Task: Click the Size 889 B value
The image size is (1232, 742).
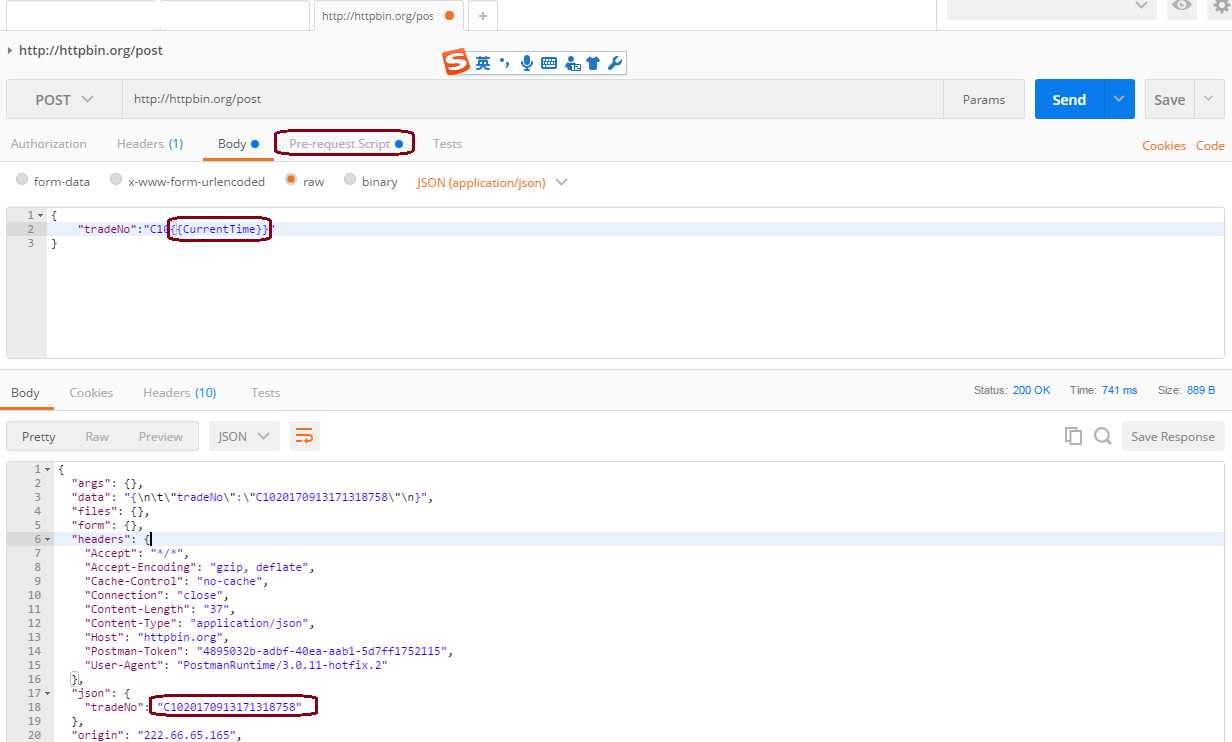Action: [x=1201, y=390]
